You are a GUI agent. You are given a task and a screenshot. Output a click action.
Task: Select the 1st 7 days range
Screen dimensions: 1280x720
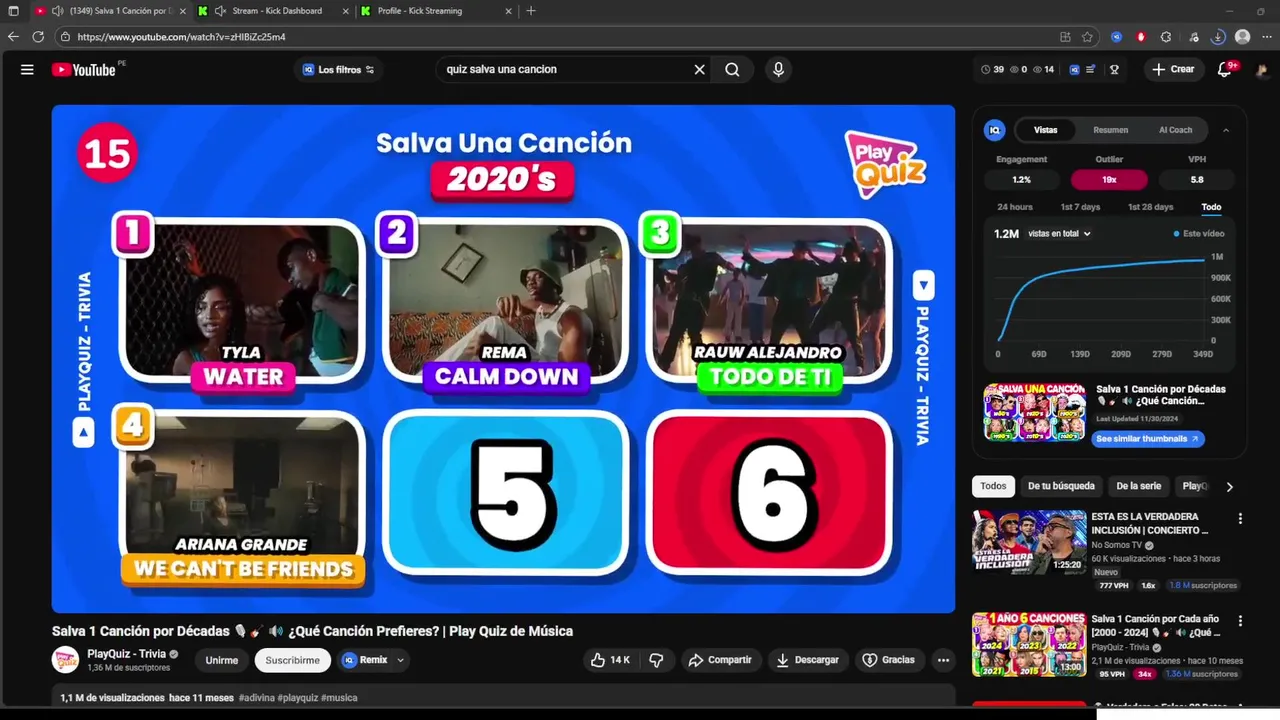coord(1080,207)
